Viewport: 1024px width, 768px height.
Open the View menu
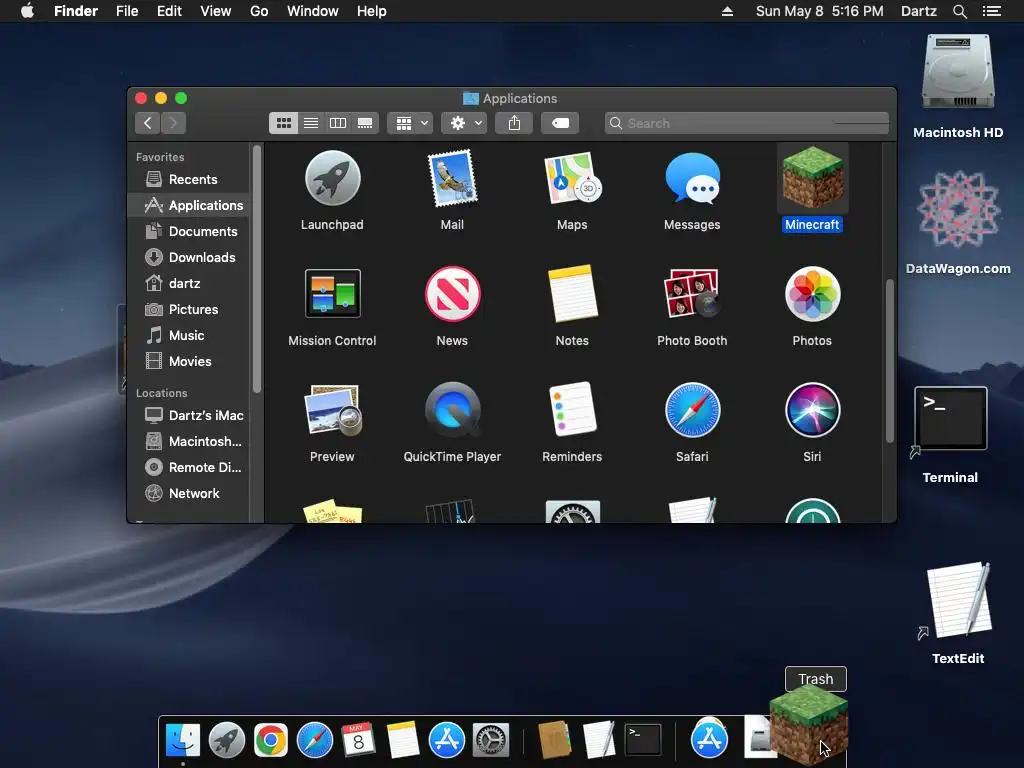point(216,11)
